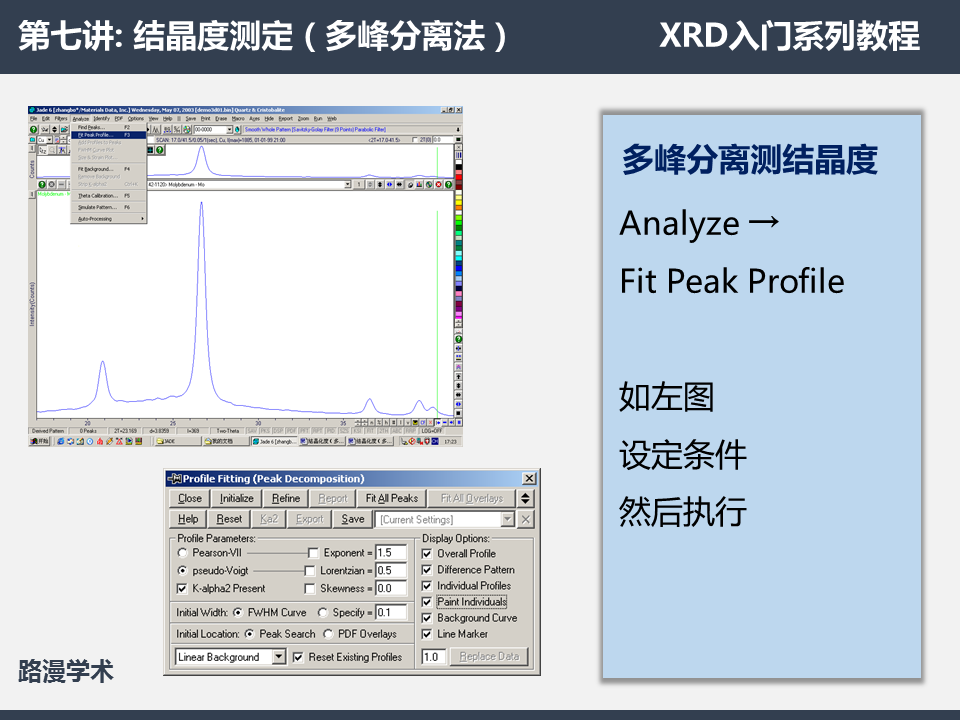Select the Pearson-VII radio button
The image size is (960, 720).
coord(182,553)
